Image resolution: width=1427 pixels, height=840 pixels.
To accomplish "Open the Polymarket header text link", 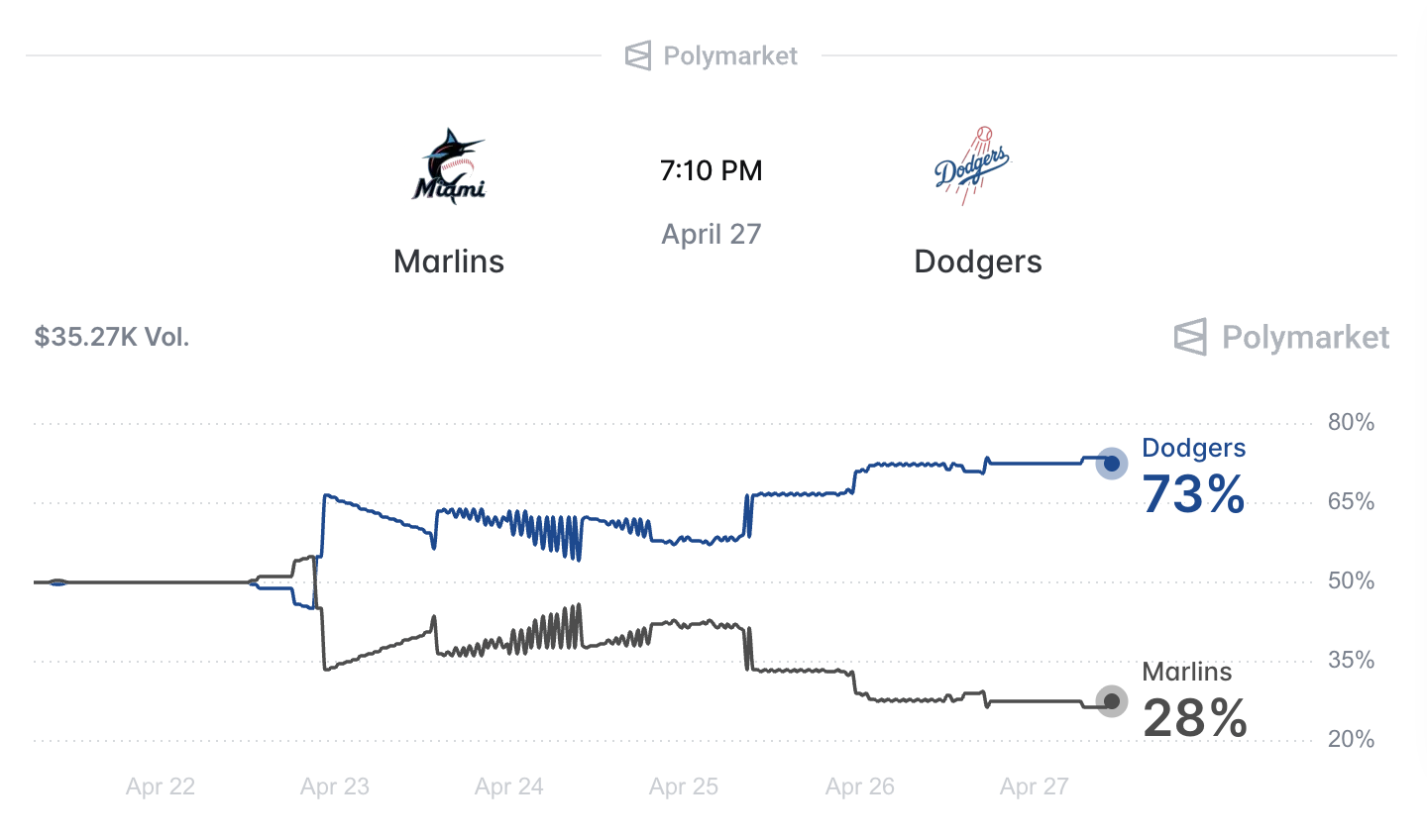I will point(730,55).
